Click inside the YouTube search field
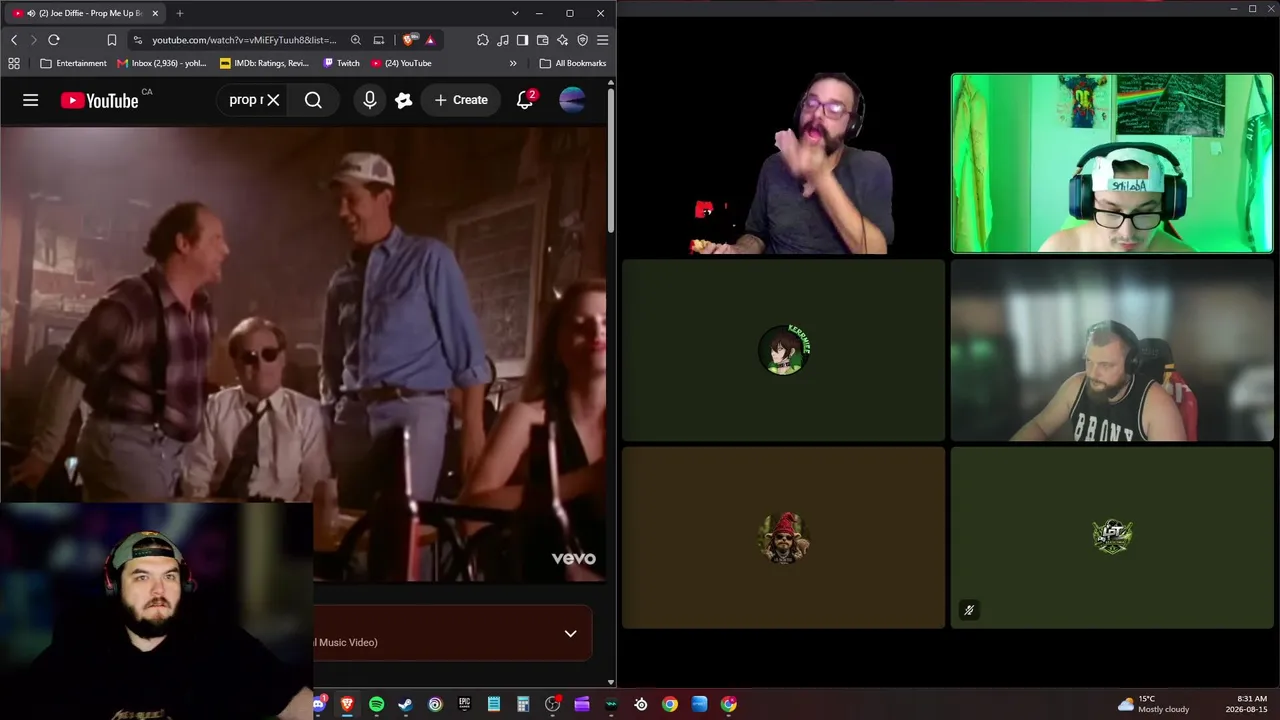Viewport: 1280px width, 720px height. 246,100
